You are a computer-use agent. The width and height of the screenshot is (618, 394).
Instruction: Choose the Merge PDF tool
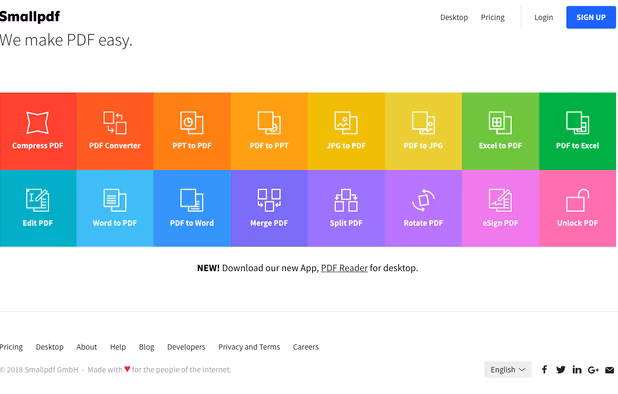[269, 208]
